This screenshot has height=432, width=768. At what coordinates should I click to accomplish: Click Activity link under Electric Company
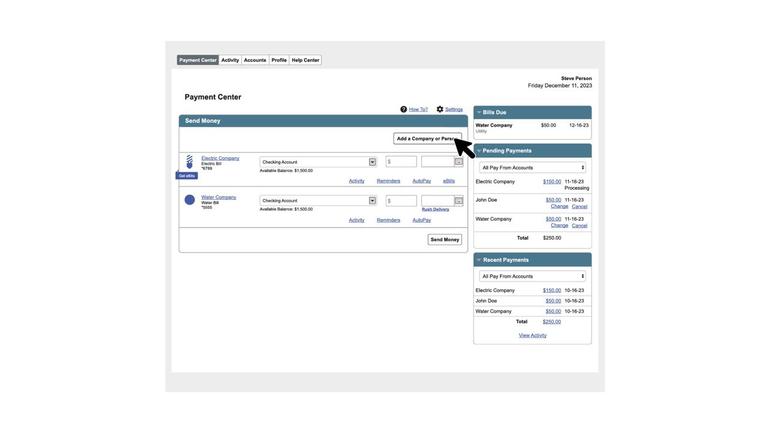pyautogui.click(x=357, y=181)
